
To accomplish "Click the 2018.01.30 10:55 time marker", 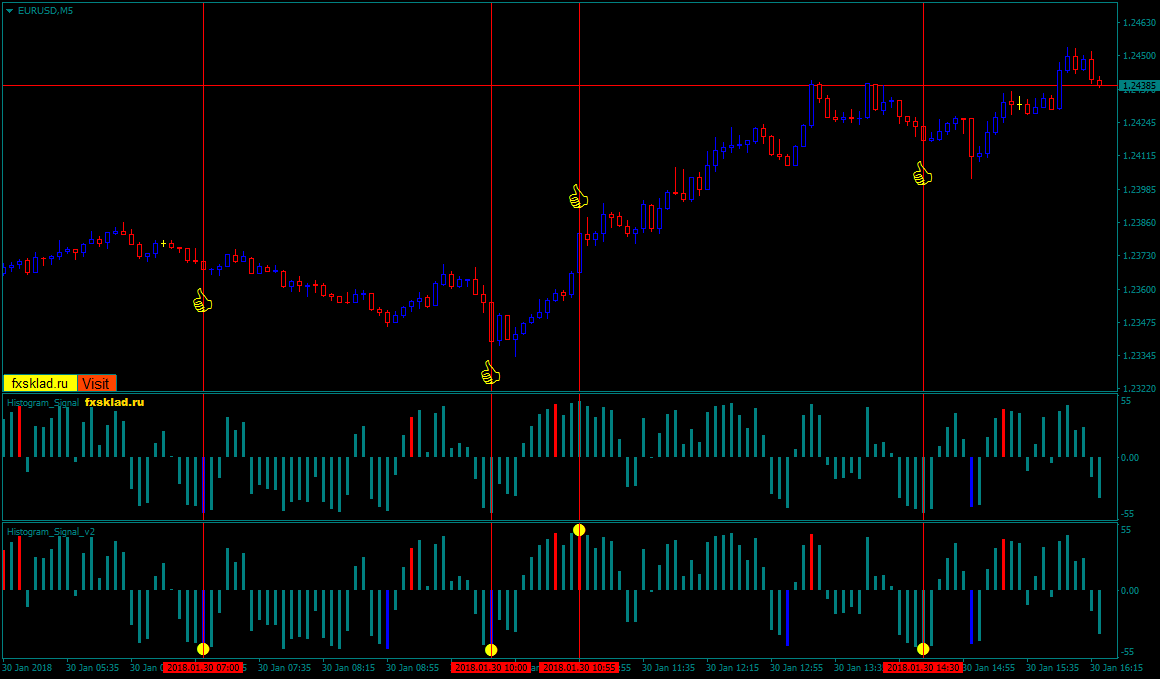I will point(579,667).
